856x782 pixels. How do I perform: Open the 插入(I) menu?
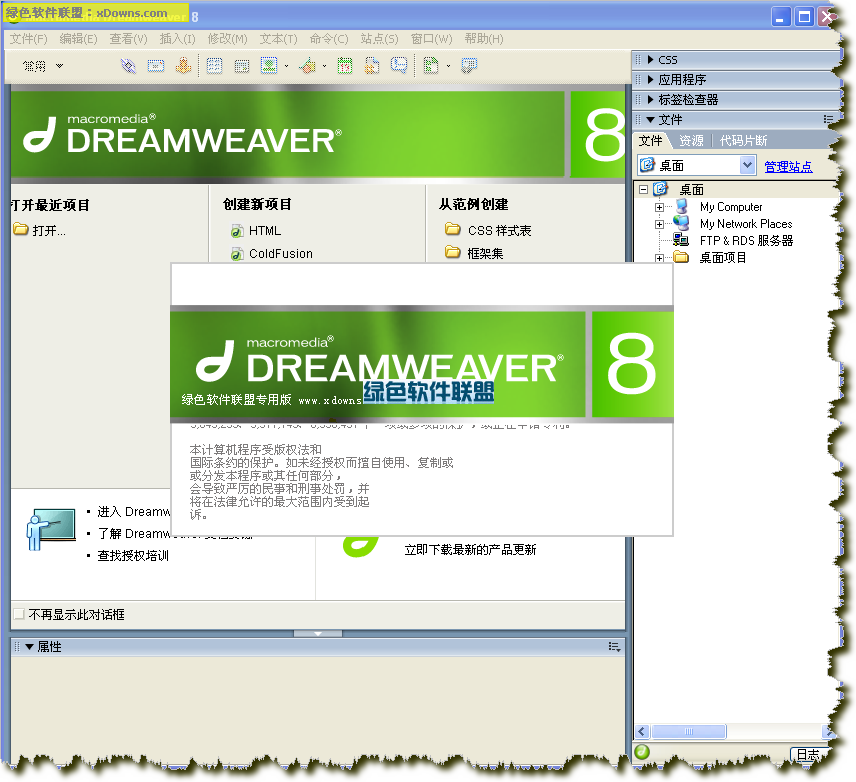tap(177, 39)
